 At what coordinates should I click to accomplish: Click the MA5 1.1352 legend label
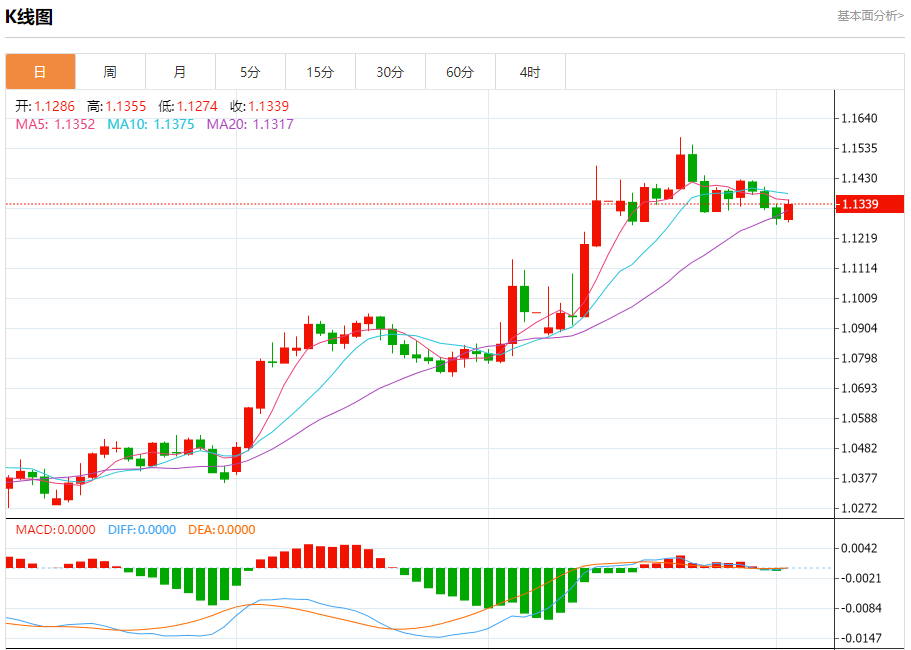[x=55, y=124]
